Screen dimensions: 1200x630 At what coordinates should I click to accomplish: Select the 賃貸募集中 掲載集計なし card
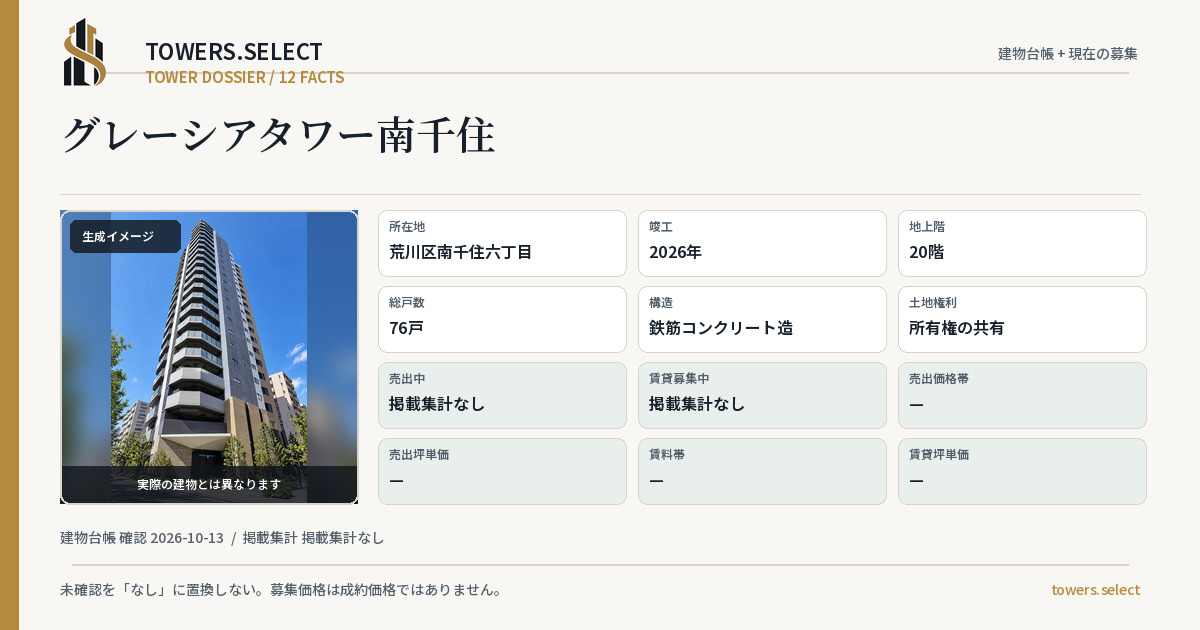point(762,395)
